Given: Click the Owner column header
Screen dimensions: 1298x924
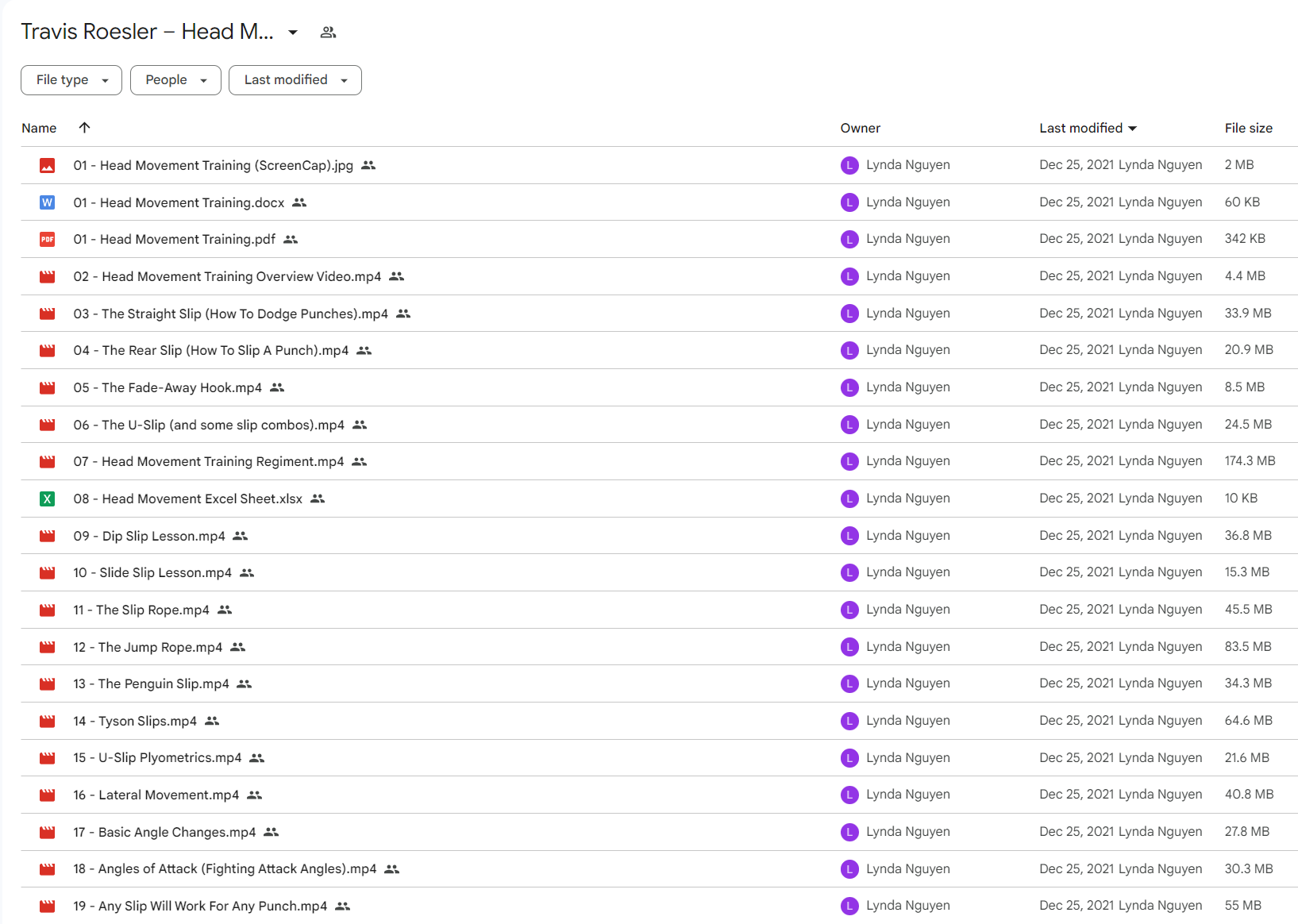Looking at the screenshot, I should coord(861,129).
